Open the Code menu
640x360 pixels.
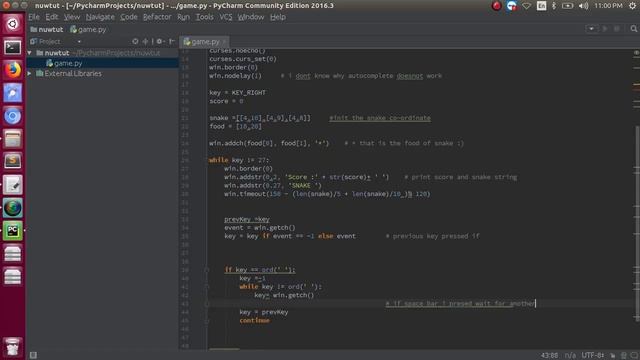point(129,17)
